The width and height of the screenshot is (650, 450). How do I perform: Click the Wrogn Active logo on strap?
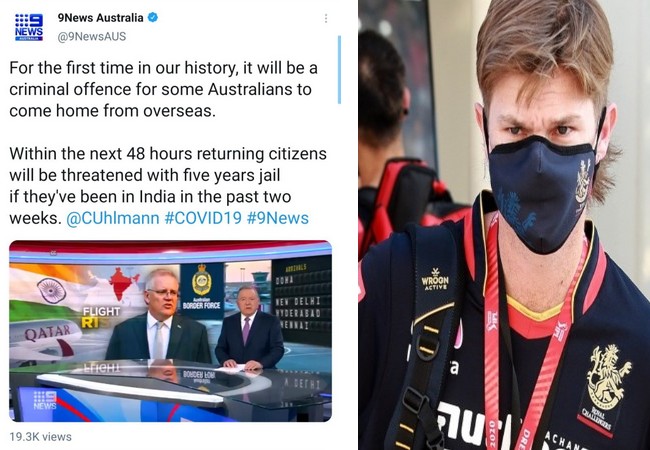pos(435,280)
